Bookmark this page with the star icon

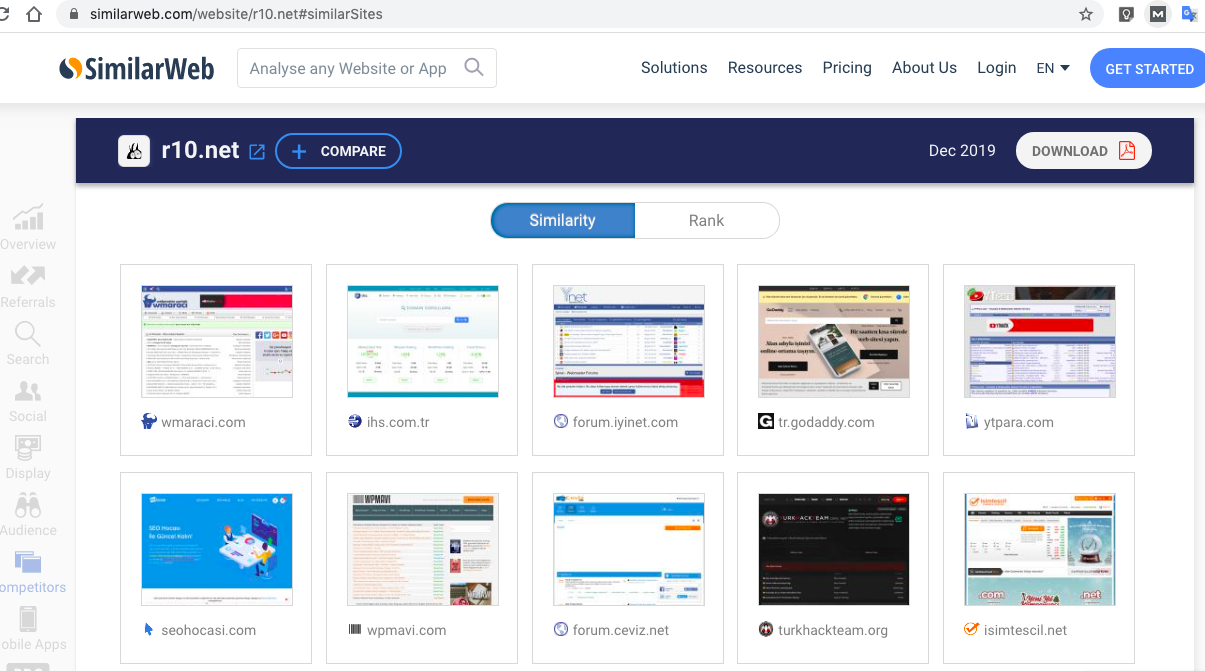point(1086,14)
